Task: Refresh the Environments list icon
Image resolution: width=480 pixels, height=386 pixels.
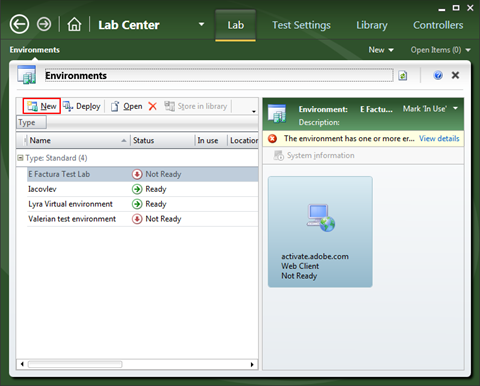Action: (x=403, y=76)
